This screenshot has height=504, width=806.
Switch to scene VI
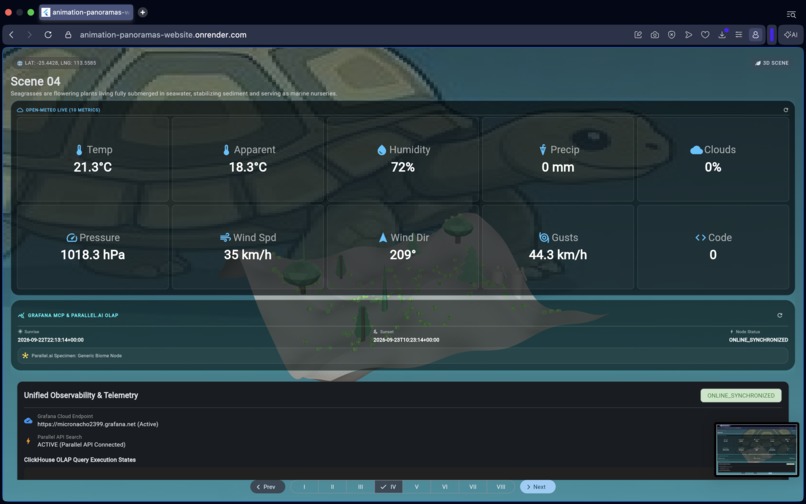(445, 487)
